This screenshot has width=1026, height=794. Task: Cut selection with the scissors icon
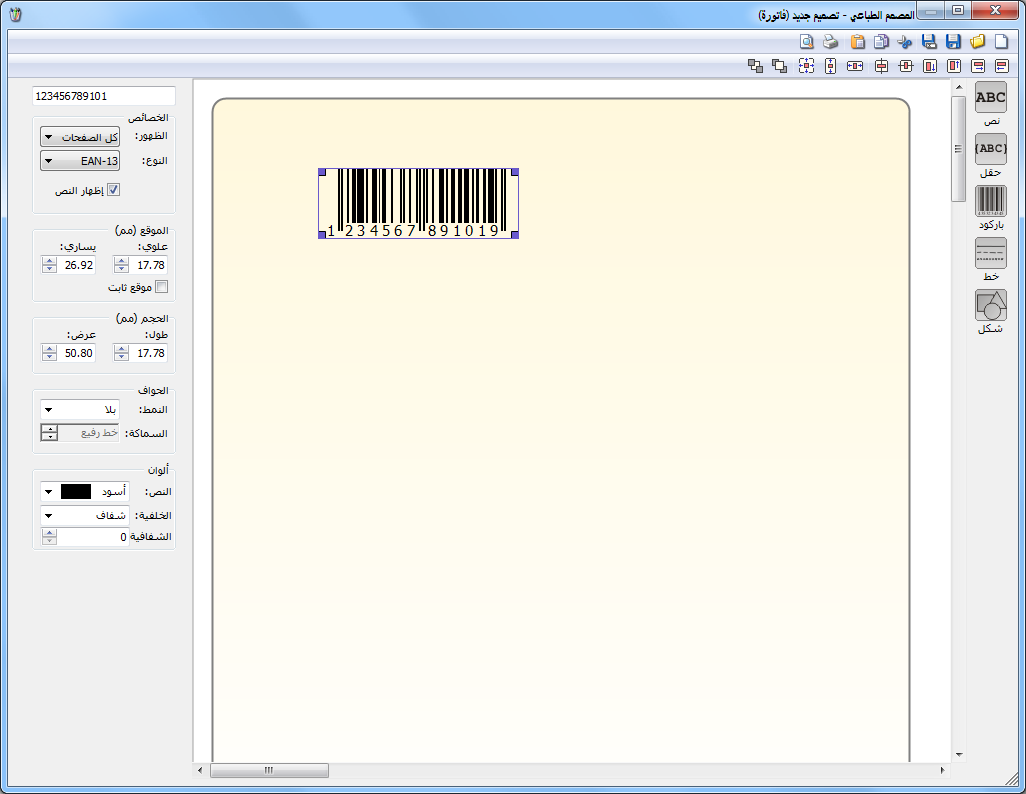905,42
